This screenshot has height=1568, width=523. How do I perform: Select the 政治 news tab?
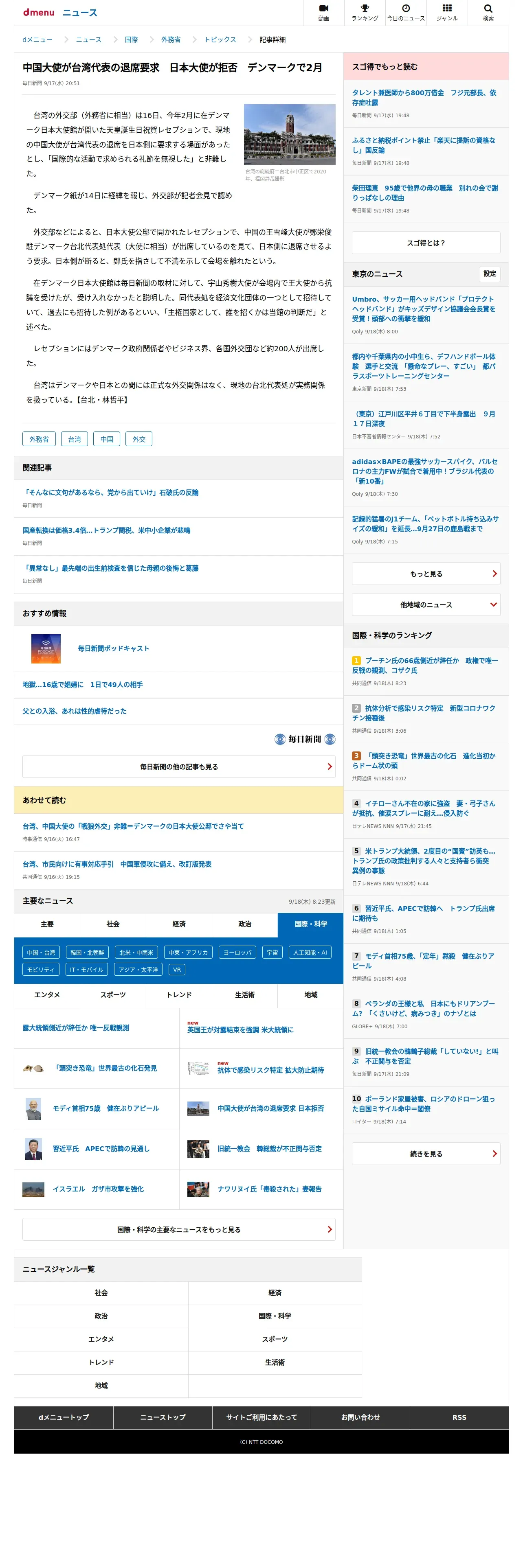coord(245,924)
